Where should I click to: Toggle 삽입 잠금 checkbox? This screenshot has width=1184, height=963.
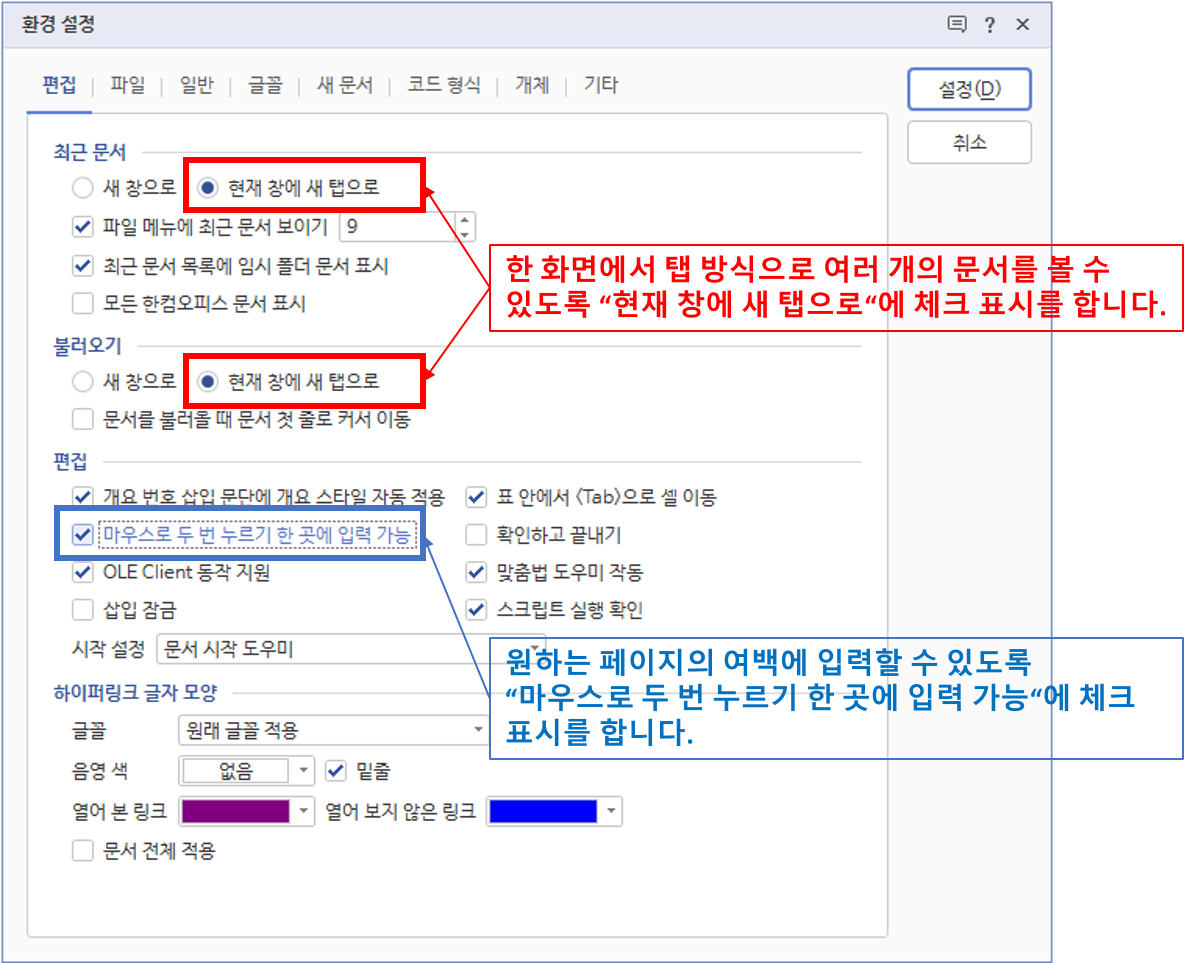tap(83, 610)
